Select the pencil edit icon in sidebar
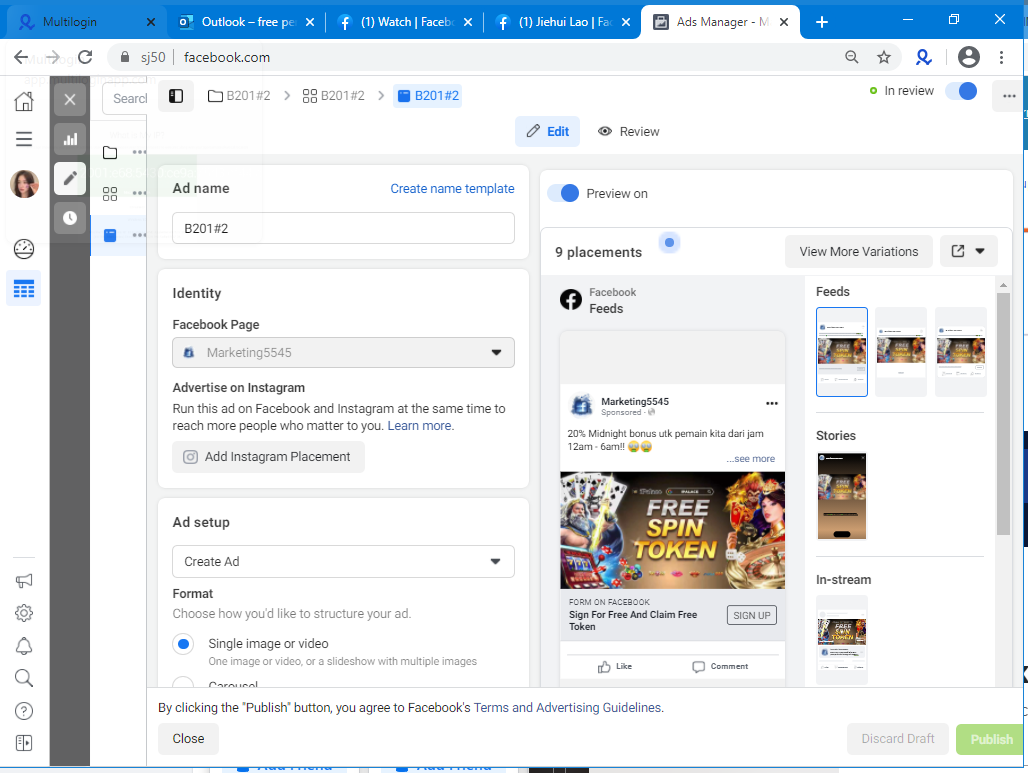 (x=69, y=178)
